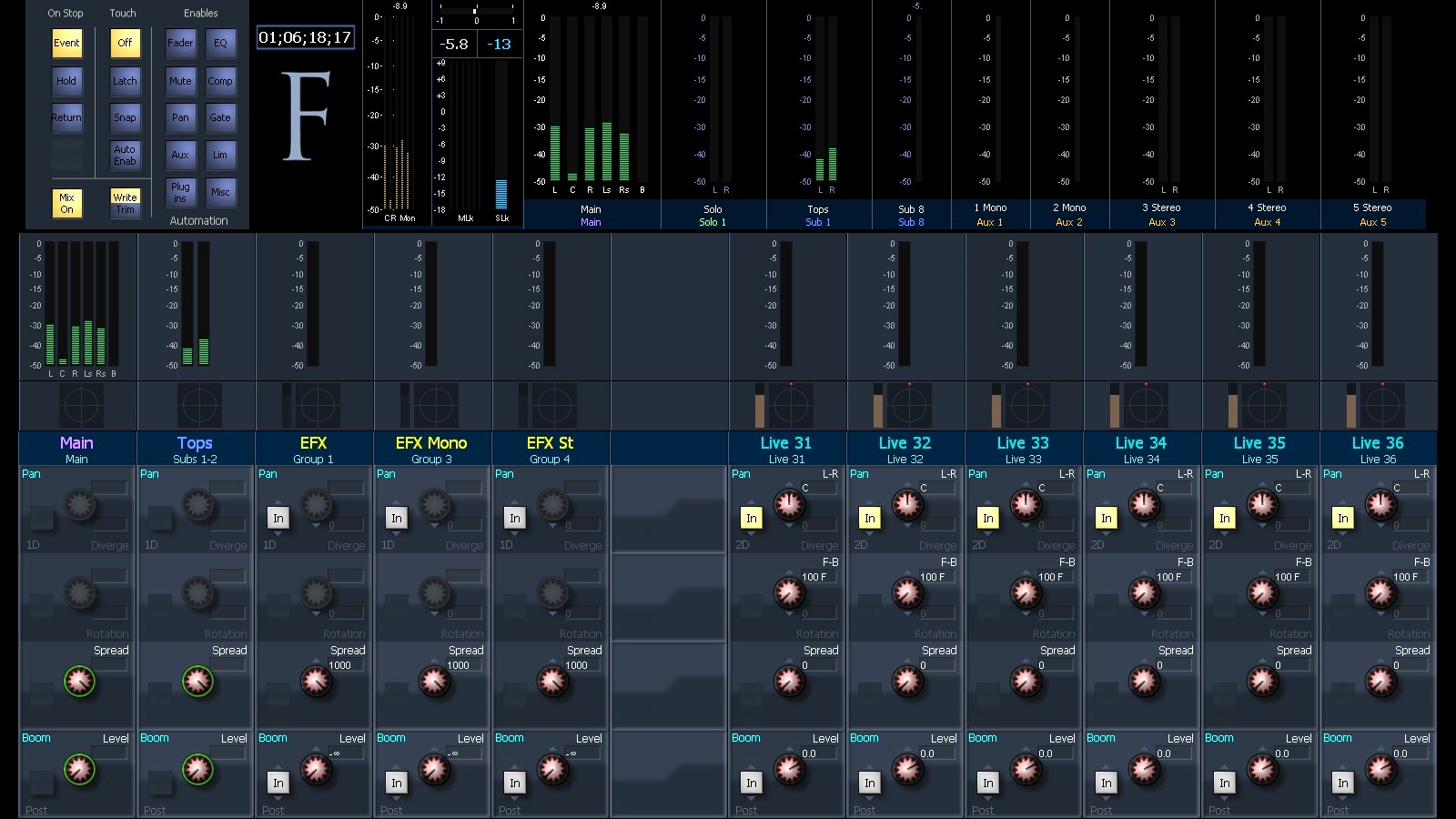Click the timecode display 01;06;18;17
Viewport: 1456px width, 819px height.
point(305,37)
